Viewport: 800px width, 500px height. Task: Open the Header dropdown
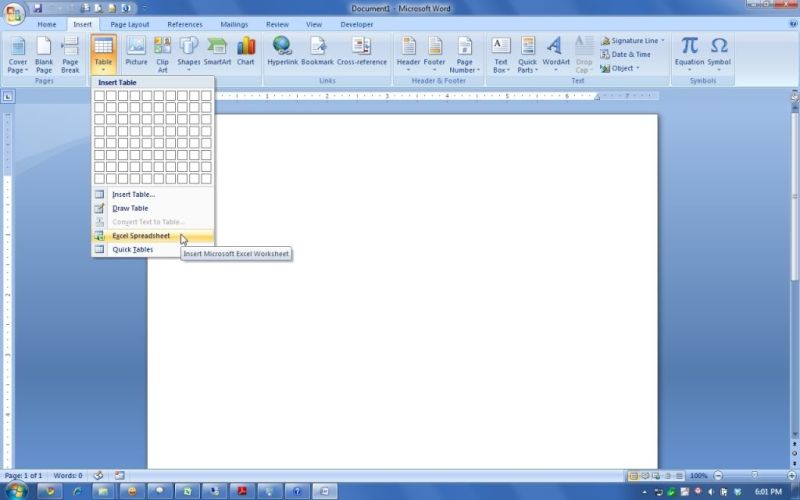[408, 55]
